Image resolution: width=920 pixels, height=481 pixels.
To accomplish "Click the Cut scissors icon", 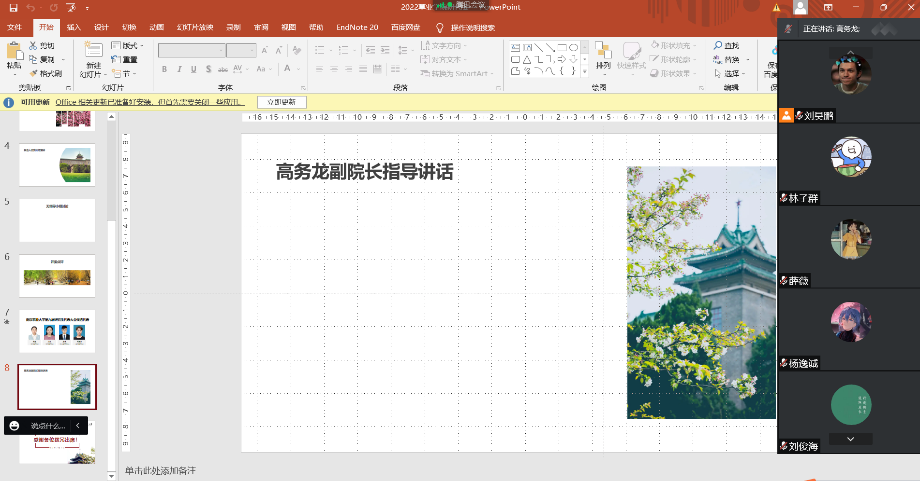I will [x=33, y=46].
